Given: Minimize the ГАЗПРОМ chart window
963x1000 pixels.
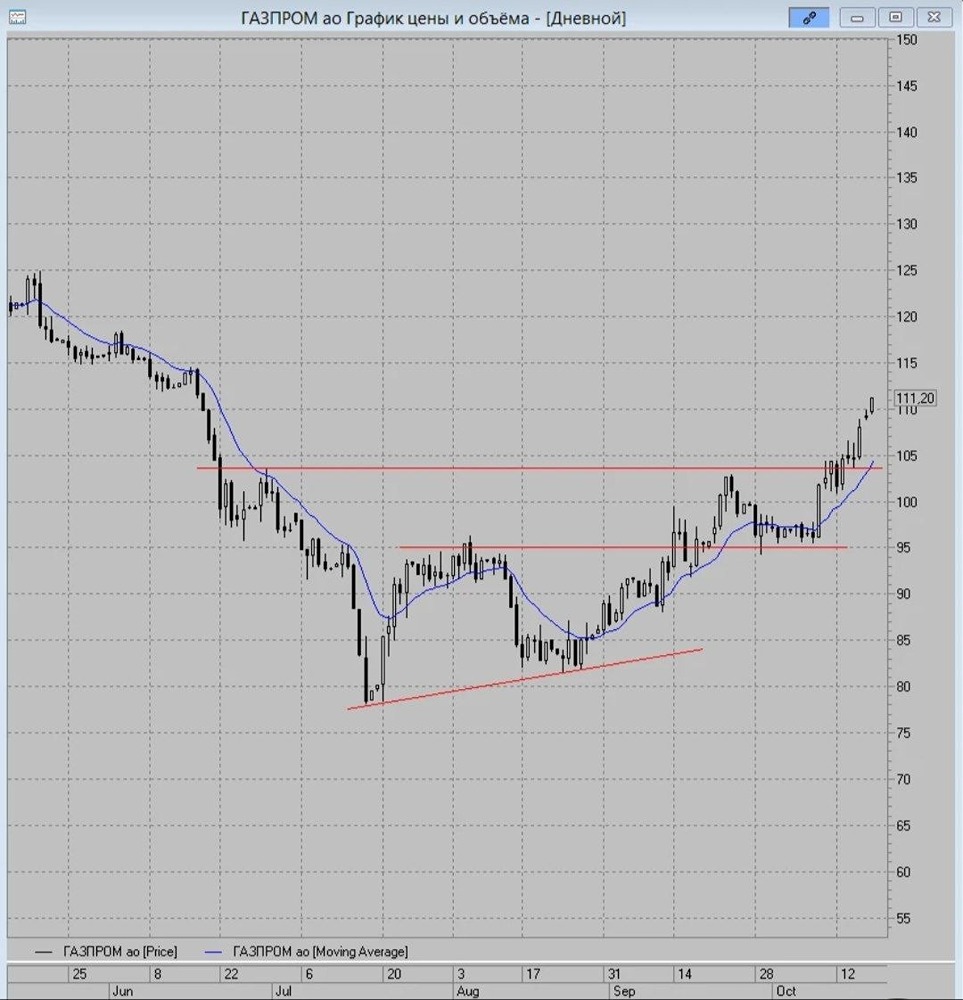Looking at the screenshot, I should click(x=857, y=18).
